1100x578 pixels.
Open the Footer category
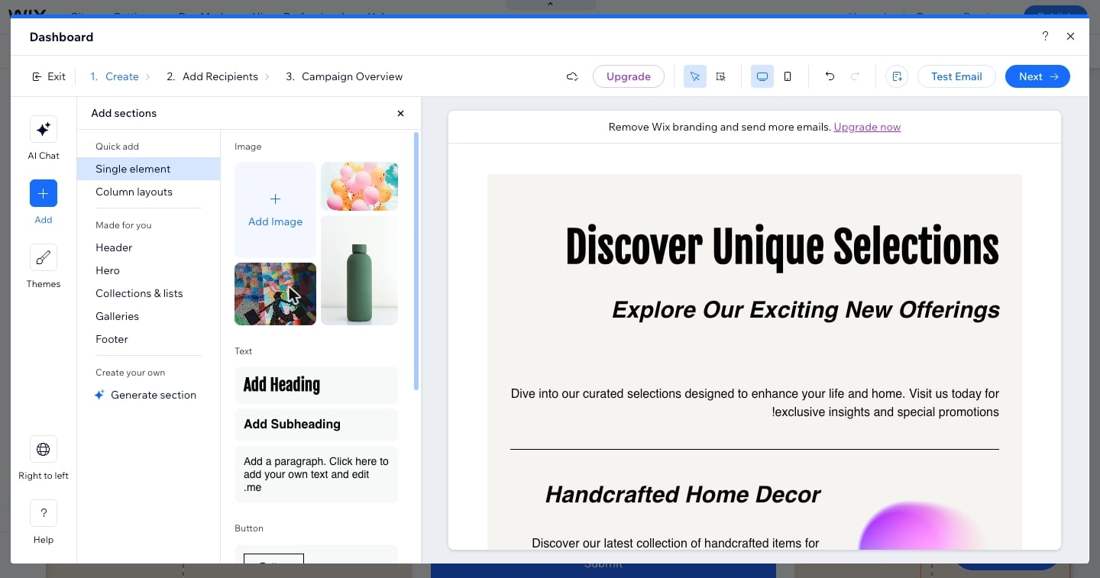[x=112, y=339]
